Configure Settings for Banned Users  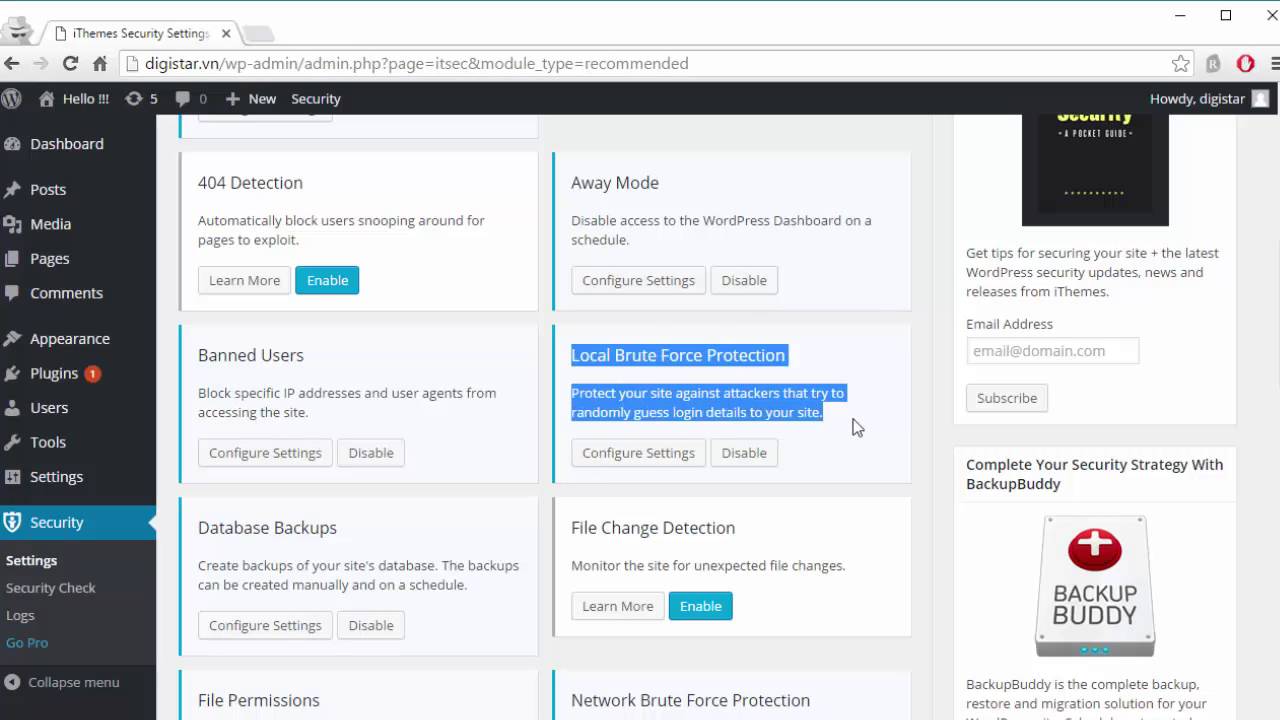tap(265, 453)
